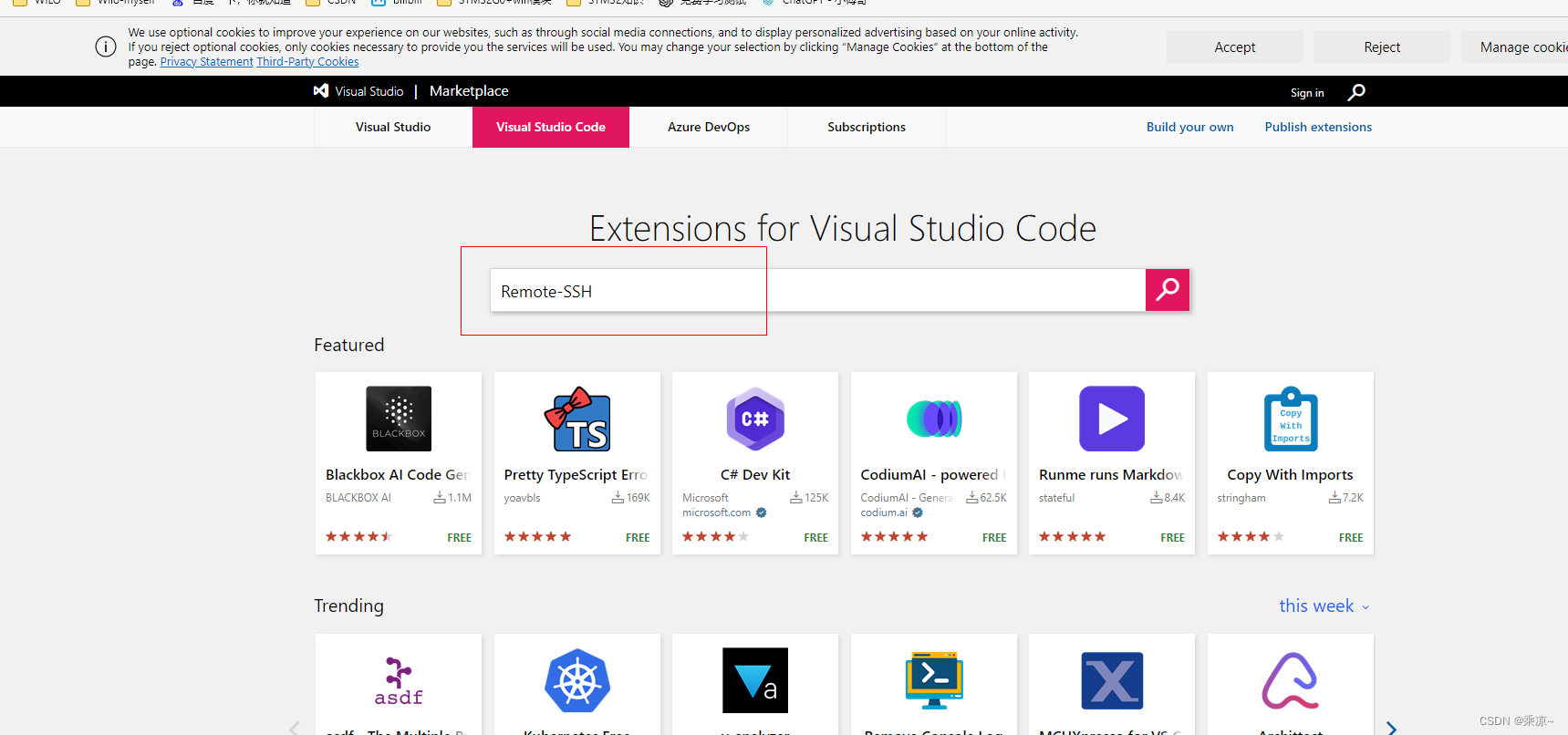Viewport: 1568px width, 735px height.
Task: Click Runme runs Markdown title
Action: tap(1111, 475)
